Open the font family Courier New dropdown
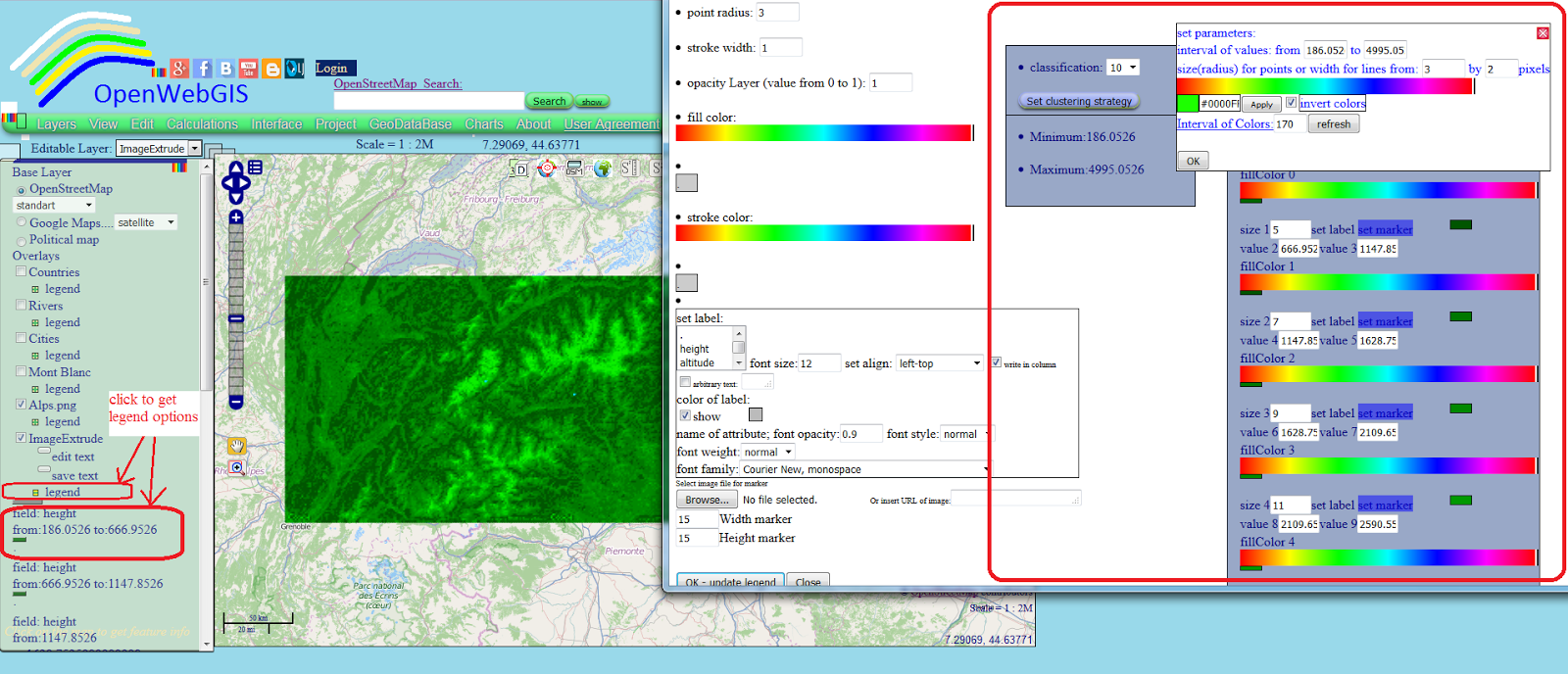The width and height of the screenshot is (1568, 674). 865,469
